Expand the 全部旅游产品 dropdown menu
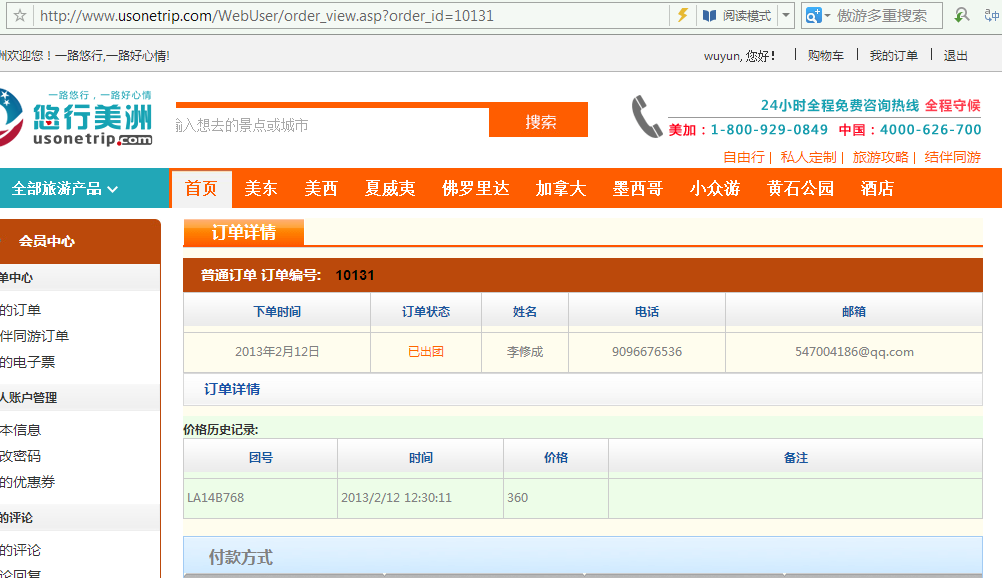 click(x=65, y=189)
